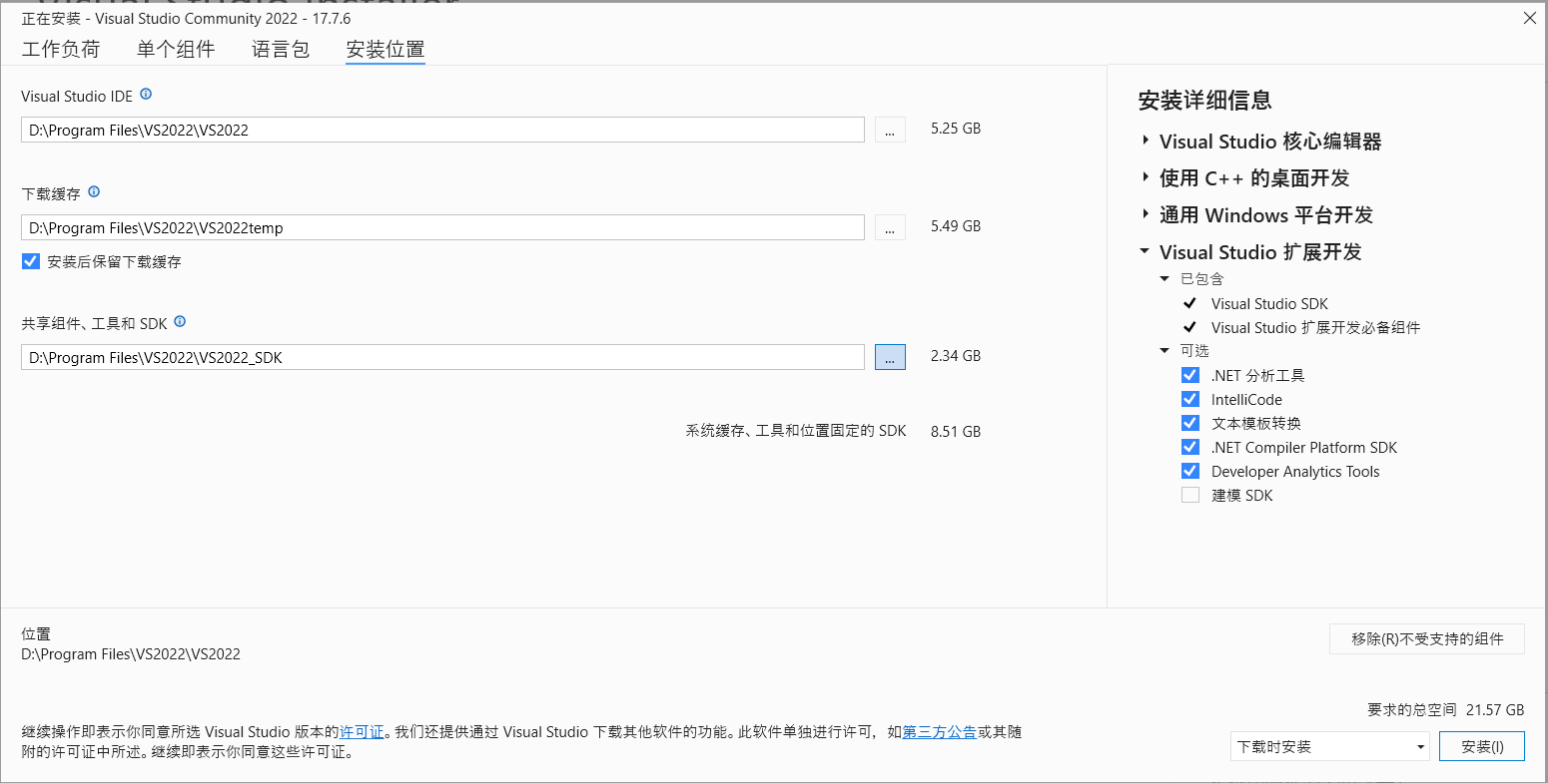The image size is (1548, 783).
Task: Select 安装位置 tab
Action: 385,50
